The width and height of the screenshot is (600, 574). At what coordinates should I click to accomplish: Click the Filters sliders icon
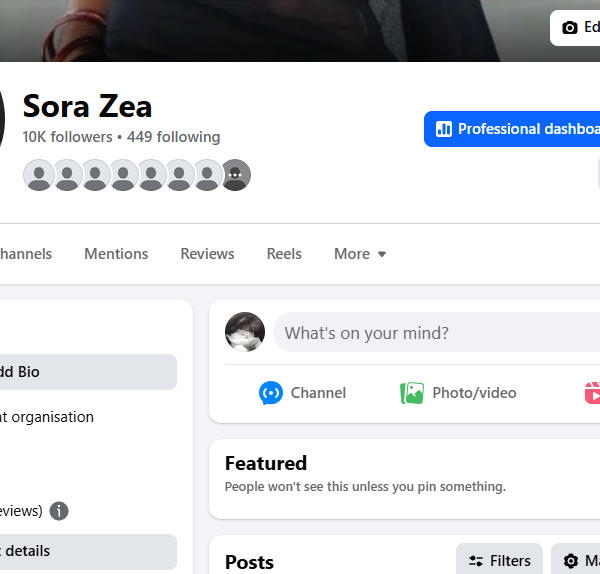pos(476,561)
